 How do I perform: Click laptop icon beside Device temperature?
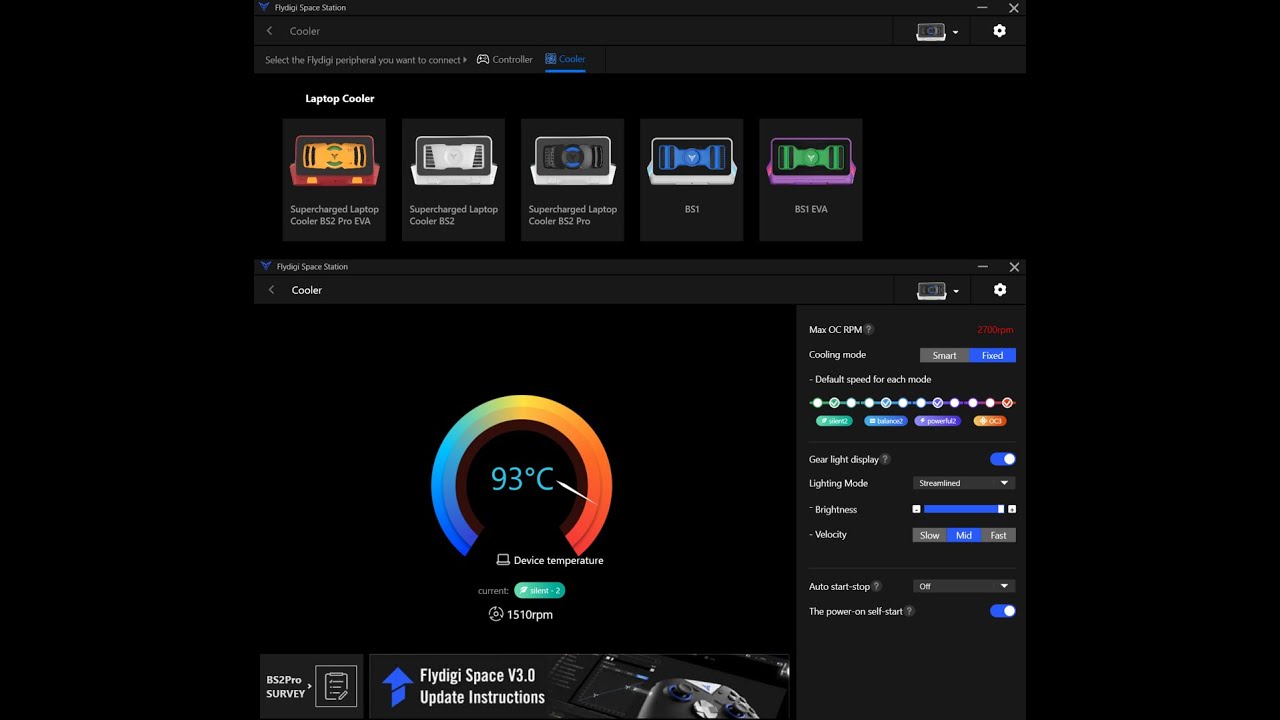point(503,560)
